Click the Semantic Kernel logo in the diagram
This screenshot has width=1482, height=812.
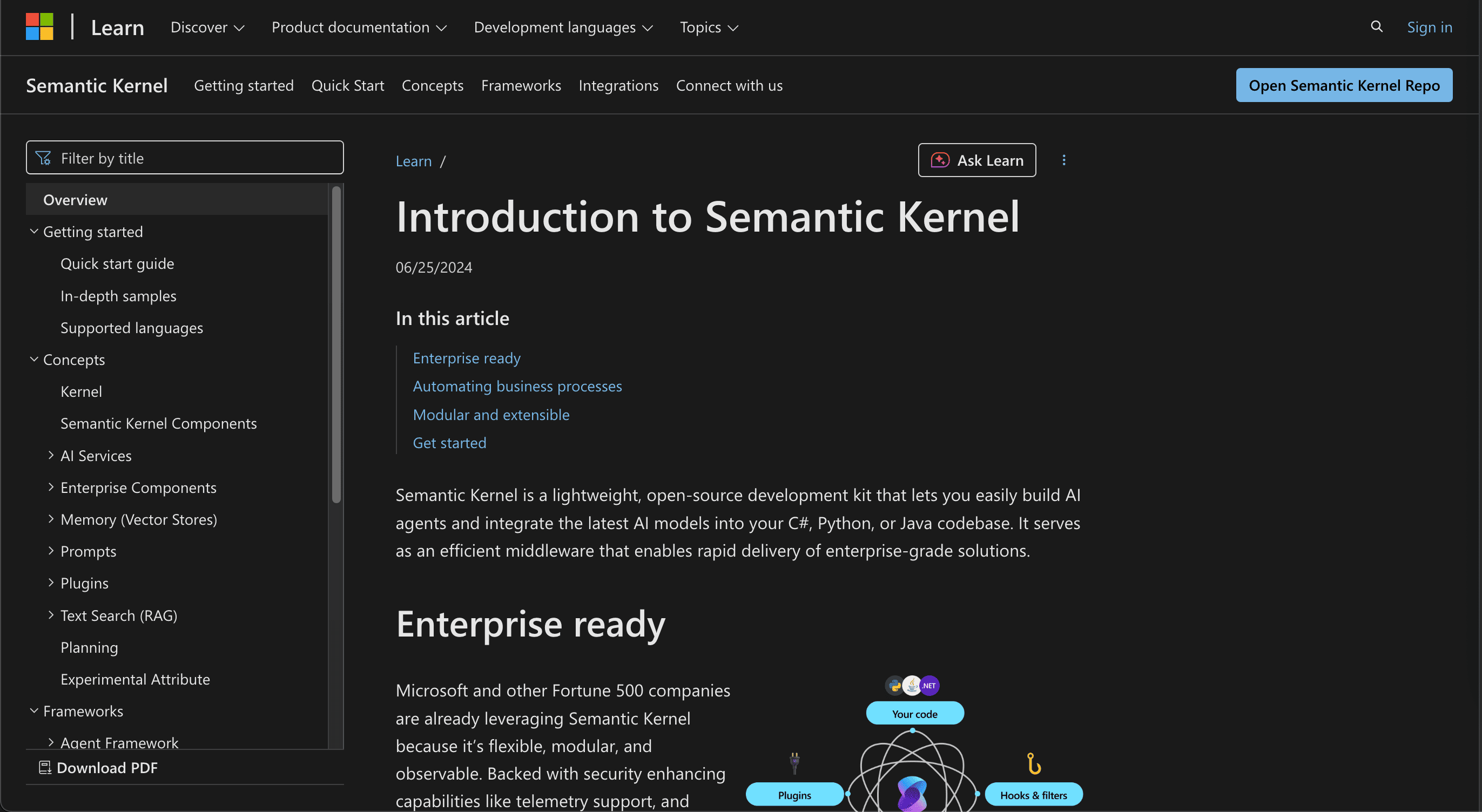(x=912, y=794)
